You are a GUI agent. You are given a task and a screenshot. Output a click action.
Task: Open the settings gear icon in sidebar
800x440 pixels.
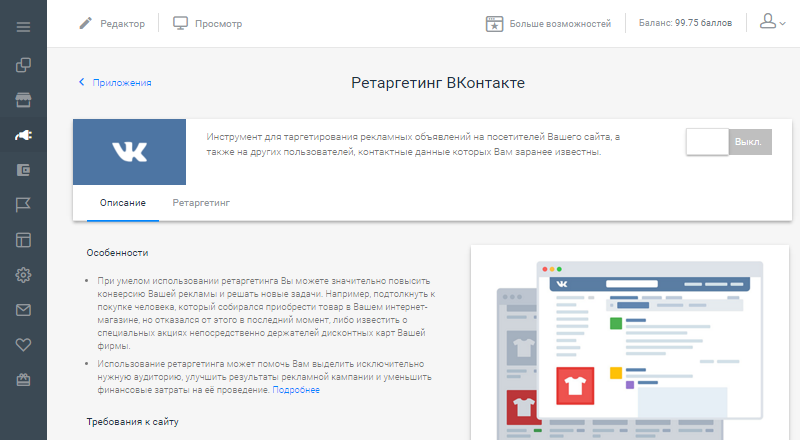coord(23,275)
